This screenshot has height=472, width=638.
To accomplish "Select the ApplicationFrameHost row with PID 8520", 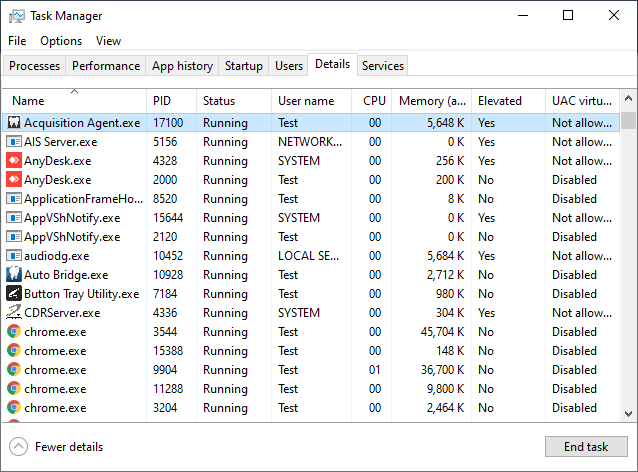I will coord(300,199).
